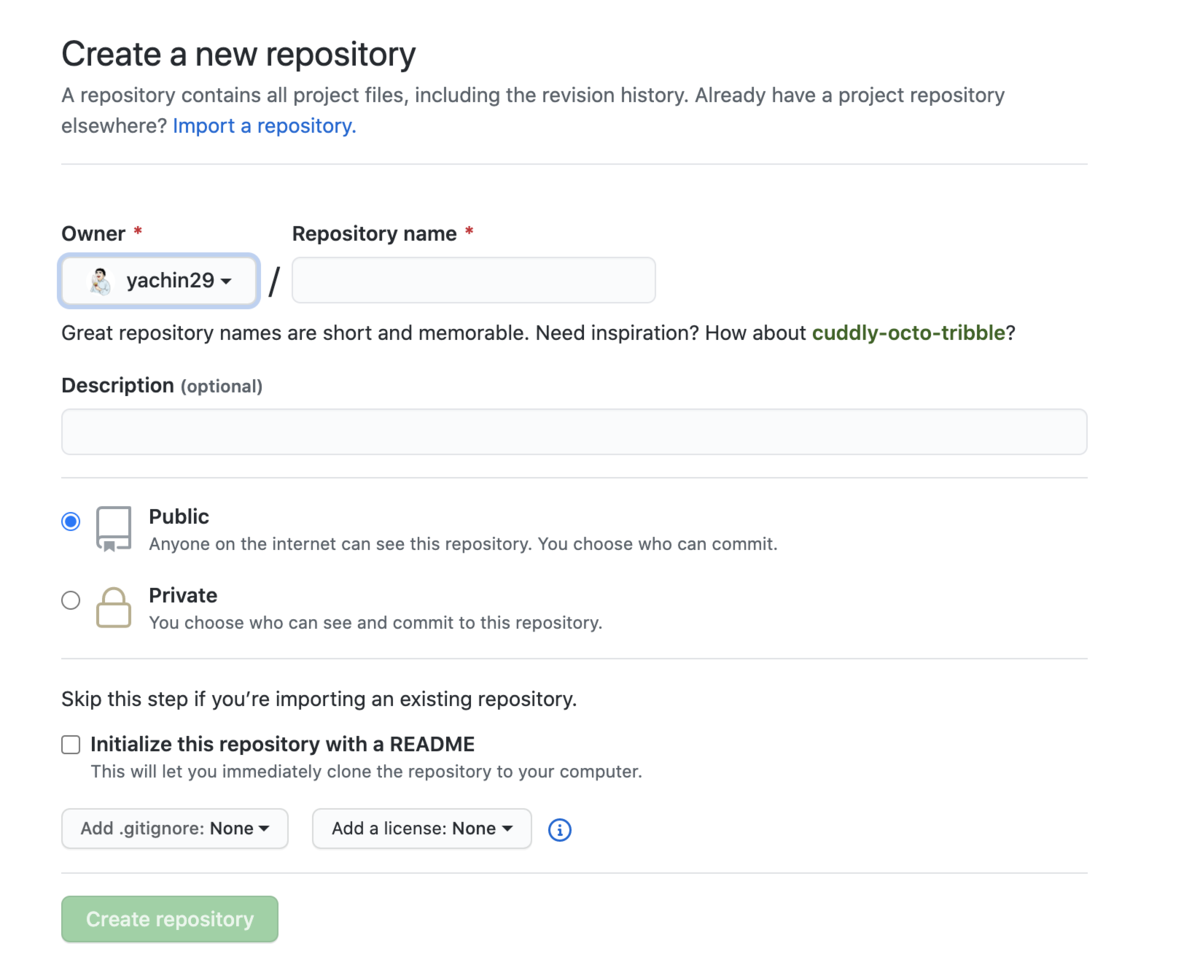Select the Private radio button
The width and height of the screenshot is (1200, 973).
pos(71,600)
